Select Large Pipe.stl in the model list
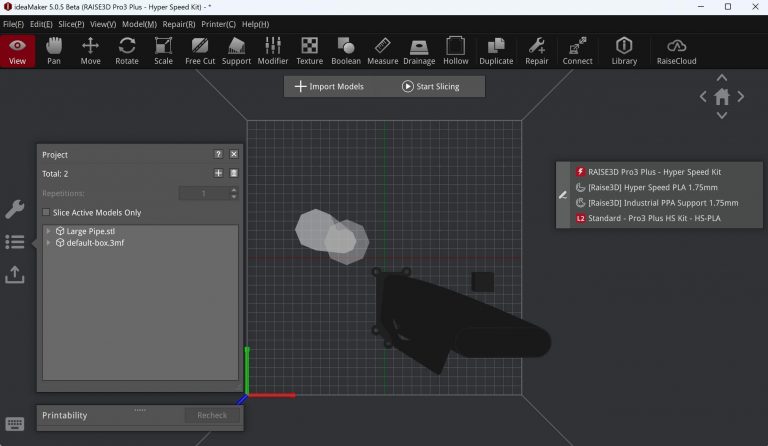 click(x=91, y=231)
